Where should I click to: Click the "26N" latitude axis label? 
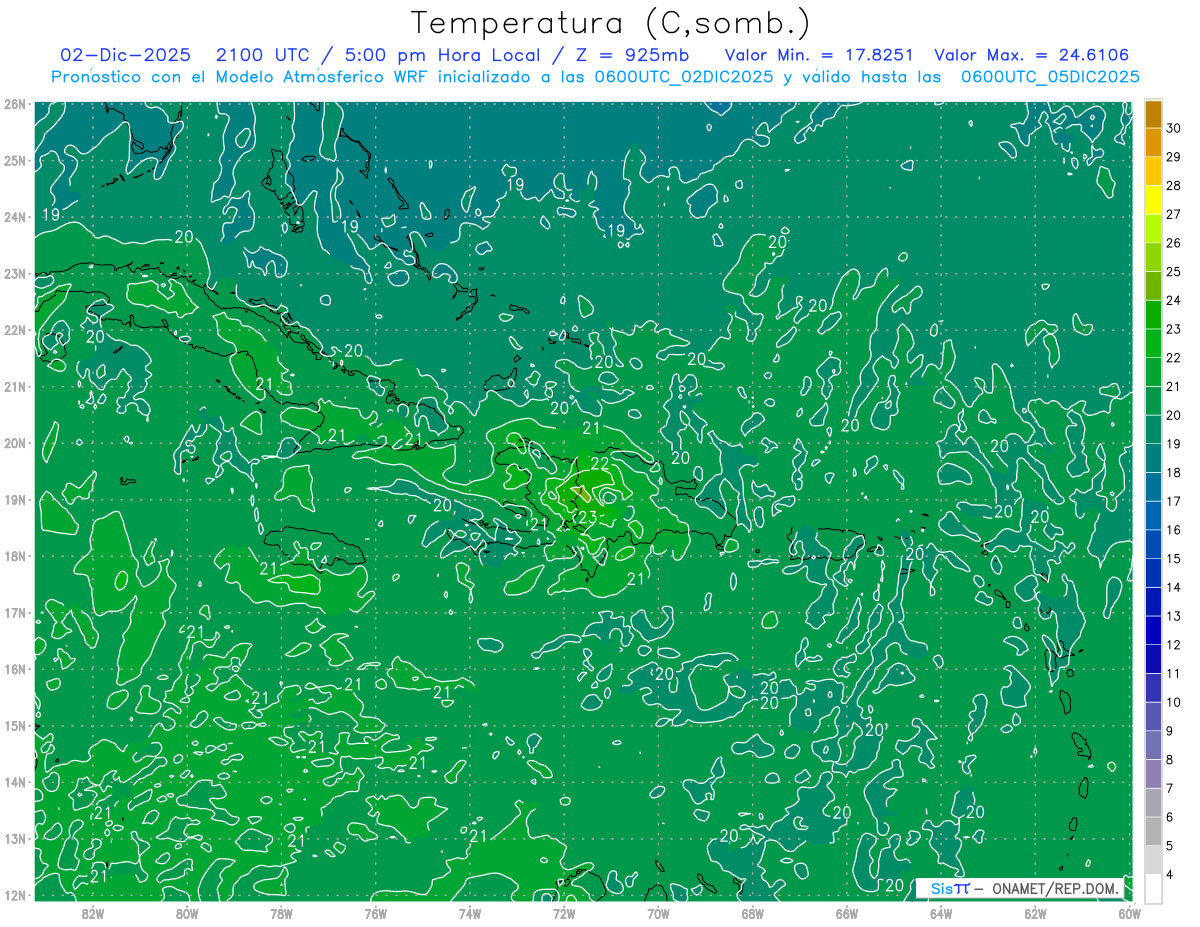[15, 104]
